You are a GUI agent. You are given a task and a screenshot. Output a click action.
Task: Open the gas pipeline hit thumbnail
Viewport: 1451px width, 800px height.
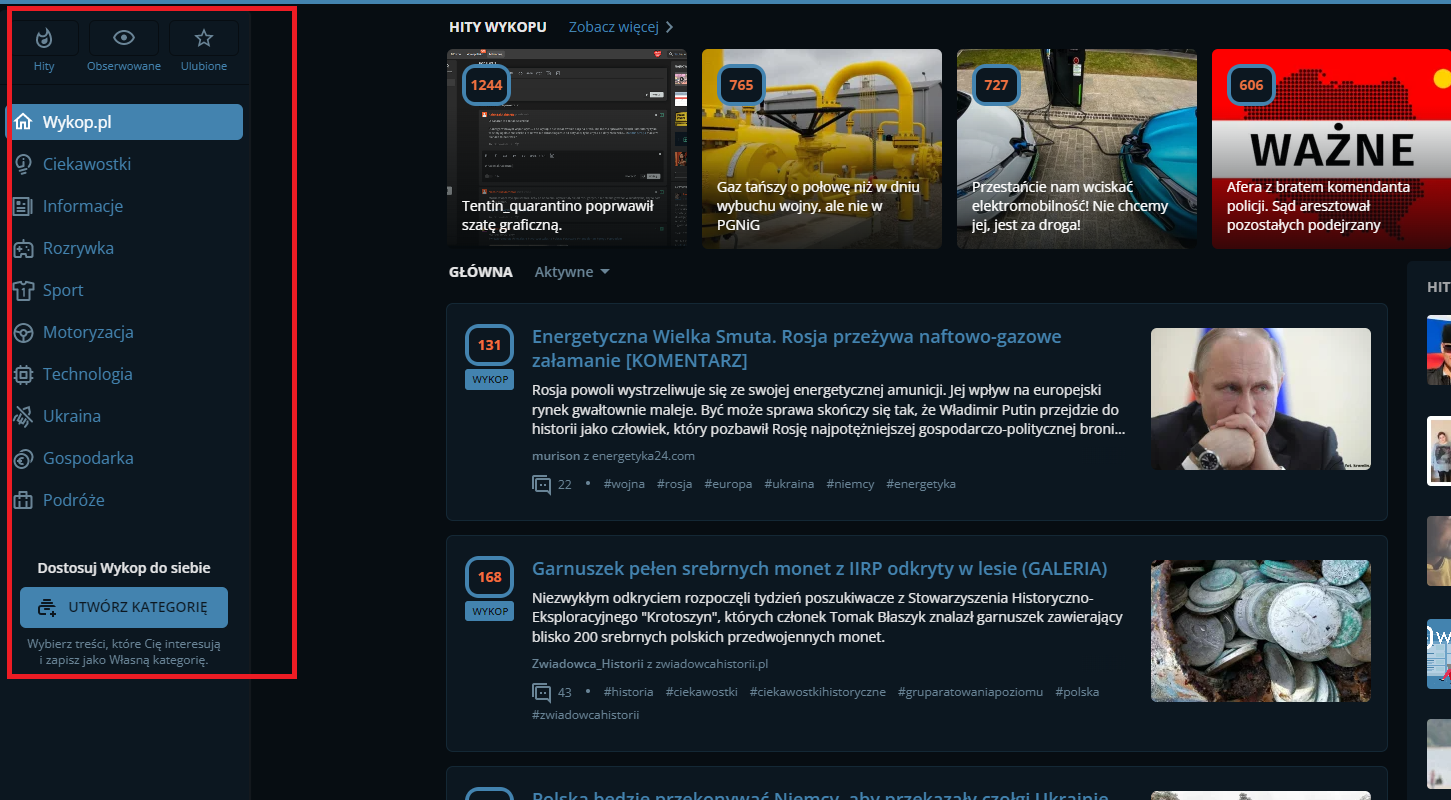click(821, 148)
